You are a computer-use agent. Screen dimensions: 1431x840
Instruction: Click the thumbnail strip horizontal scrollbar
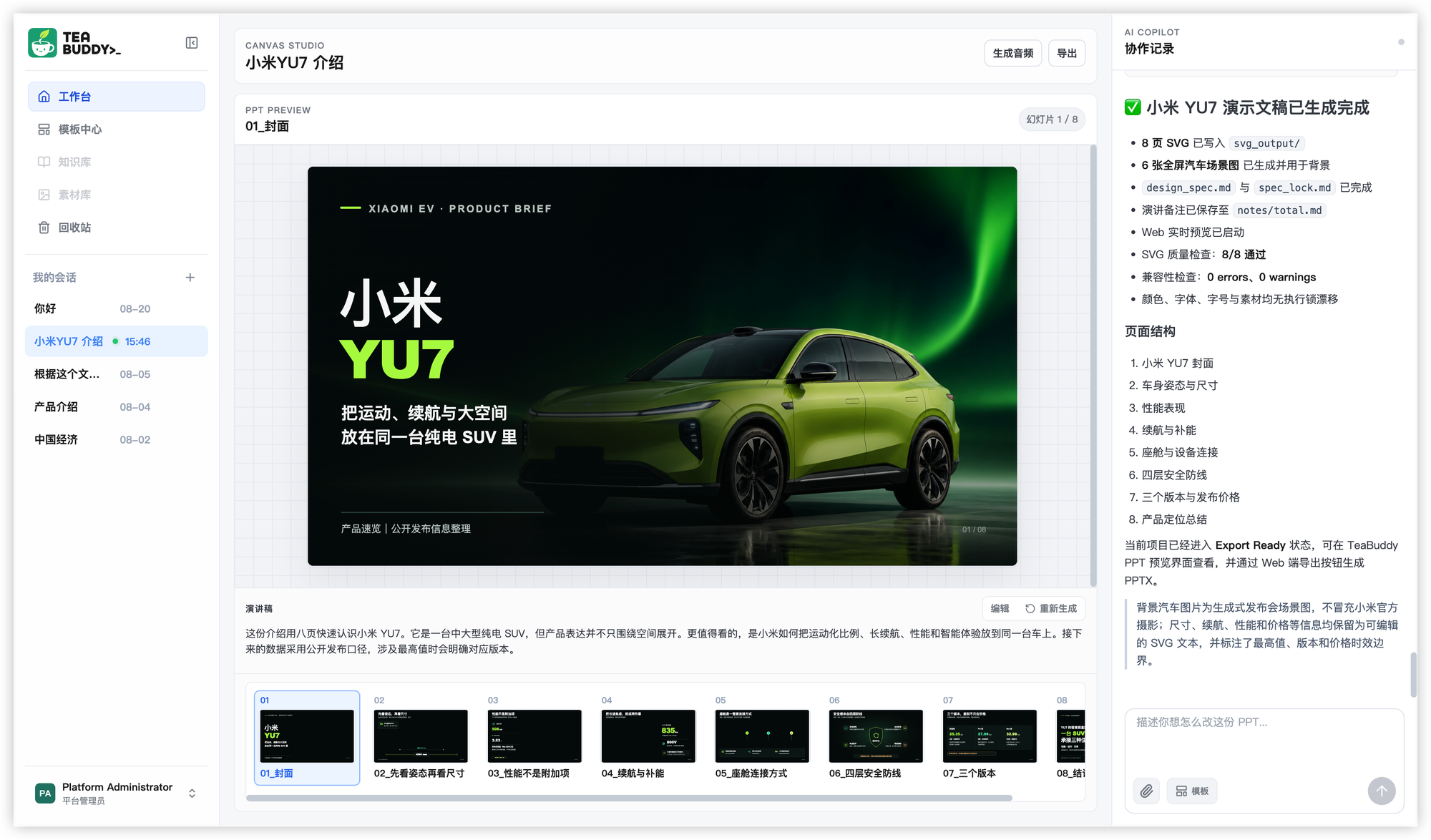click(629, 798)
